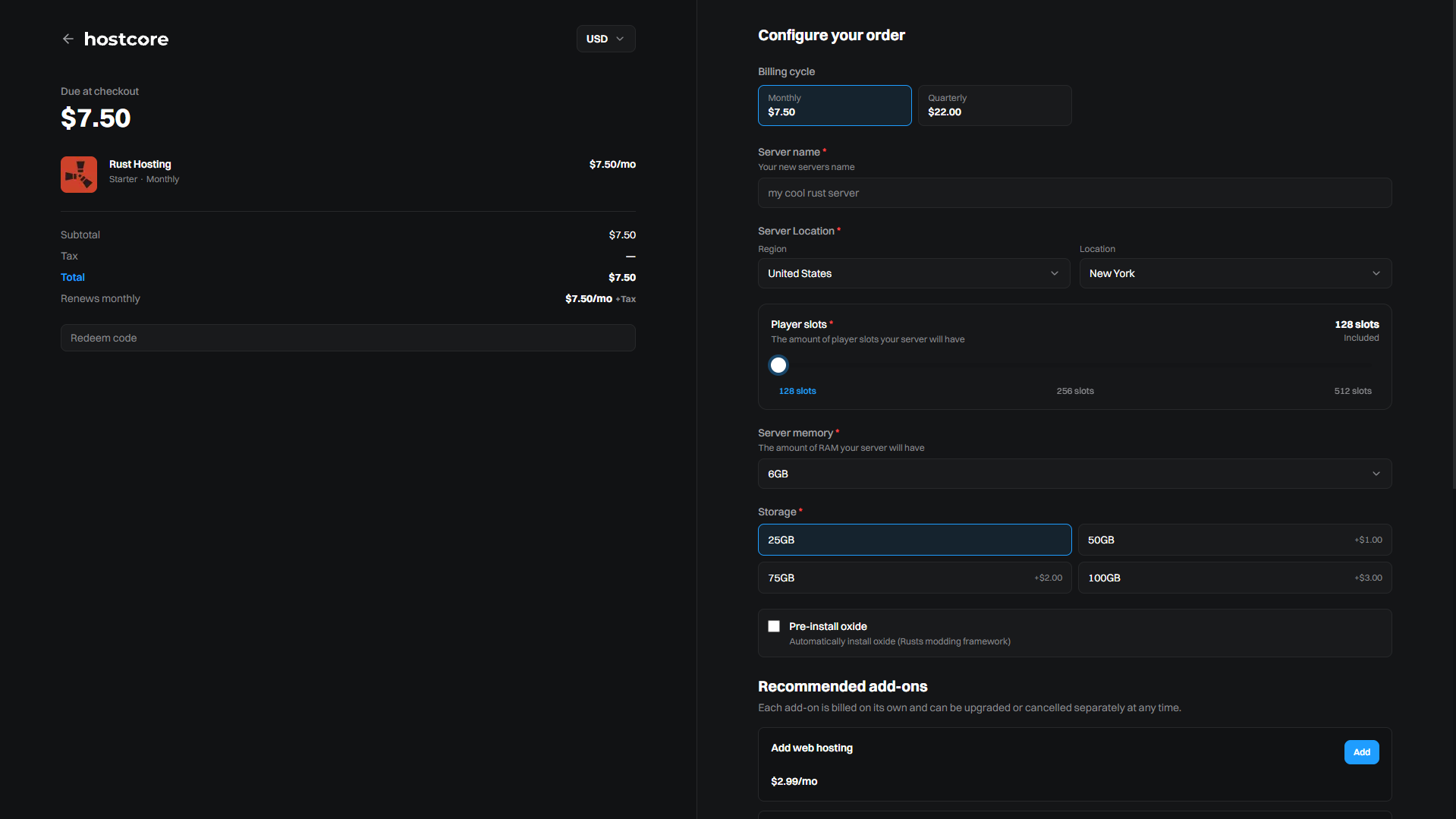The height and width of the screenshot is (819, 1456).
Task: Click the Recommended add-ons heading
Action: coord(842,686)
